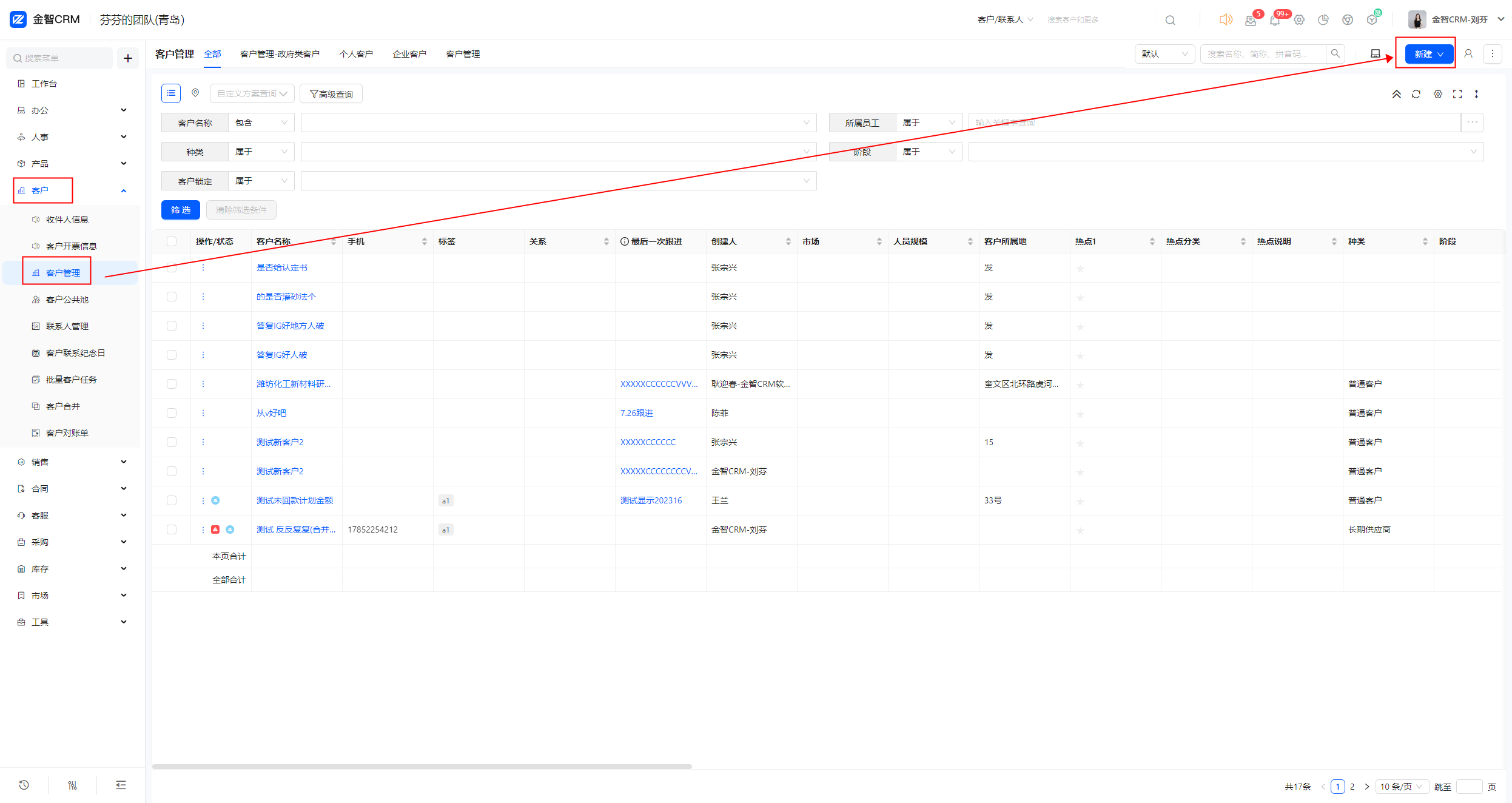Enter fullscreen mode for table
1512x803 pixels.
1457,94
